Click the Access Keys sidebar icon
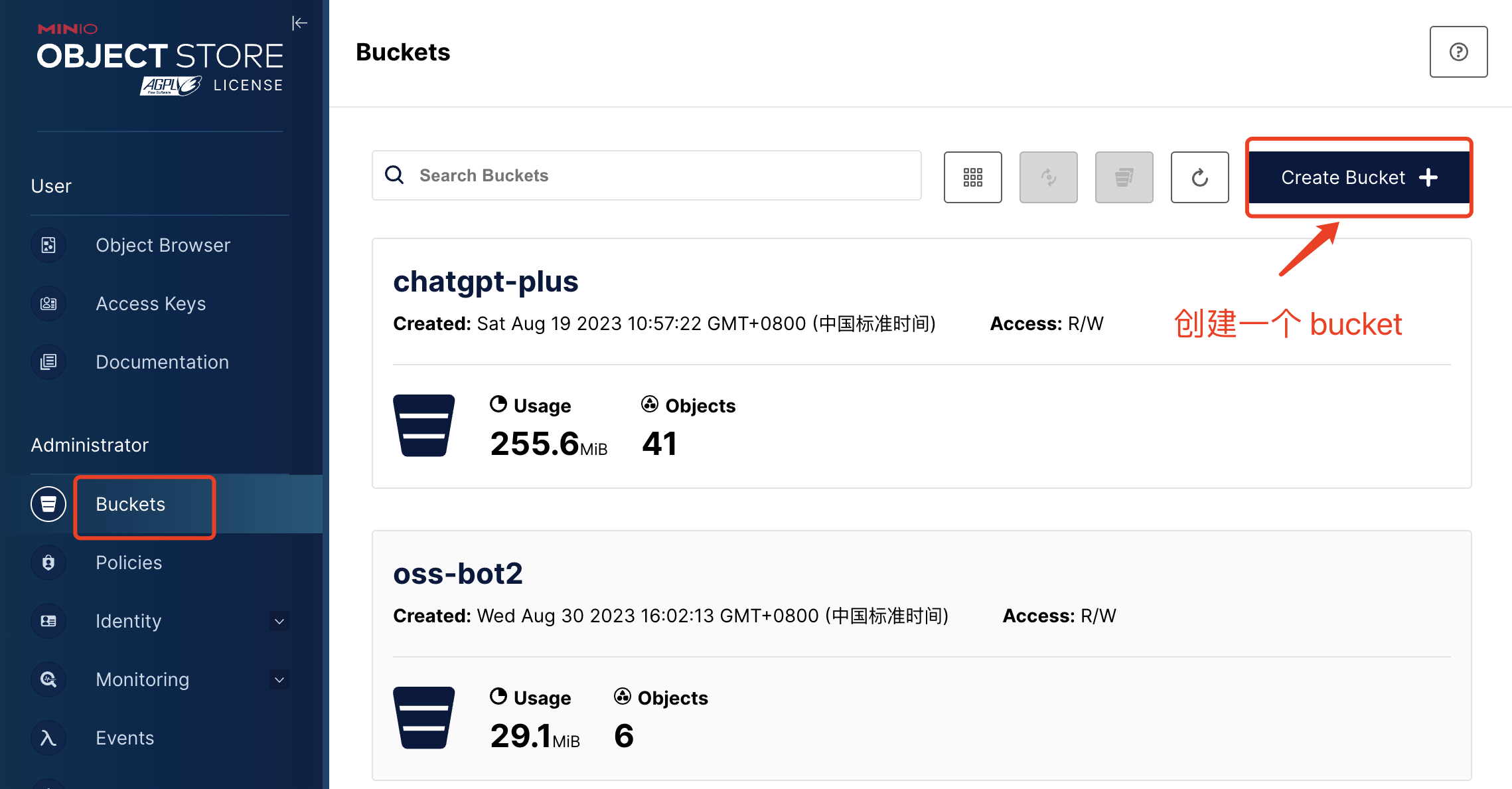1512x789 pixels. click(48, 304)
